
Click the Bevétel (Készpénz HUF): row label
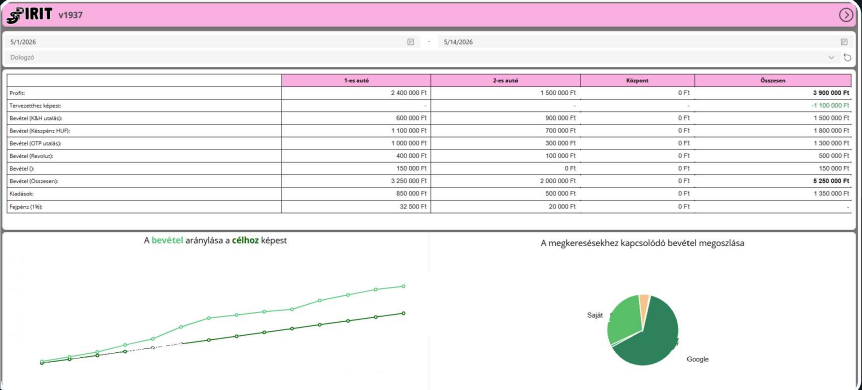coord(40,131)
